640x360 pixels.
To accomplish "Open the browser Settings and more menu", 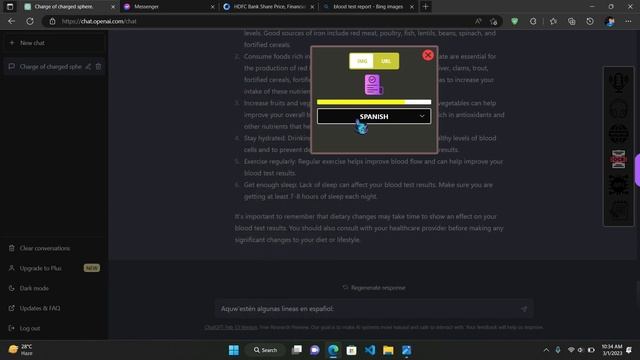I will 629,21.
